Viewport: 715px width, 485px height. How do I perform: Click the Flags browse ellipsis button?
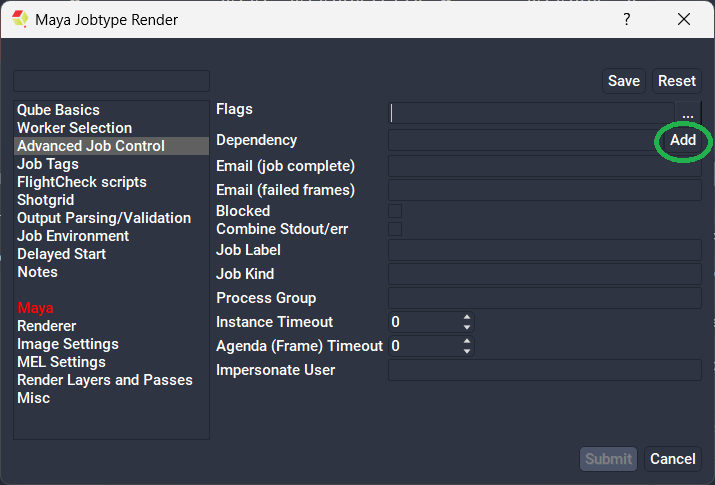click(x=687, y=114)
